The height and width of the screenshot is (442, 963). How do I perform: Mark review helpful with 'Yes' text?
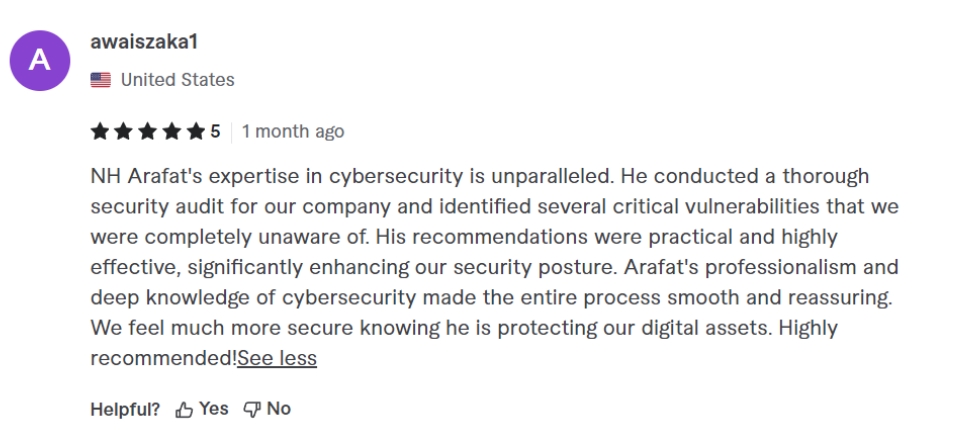213,408
